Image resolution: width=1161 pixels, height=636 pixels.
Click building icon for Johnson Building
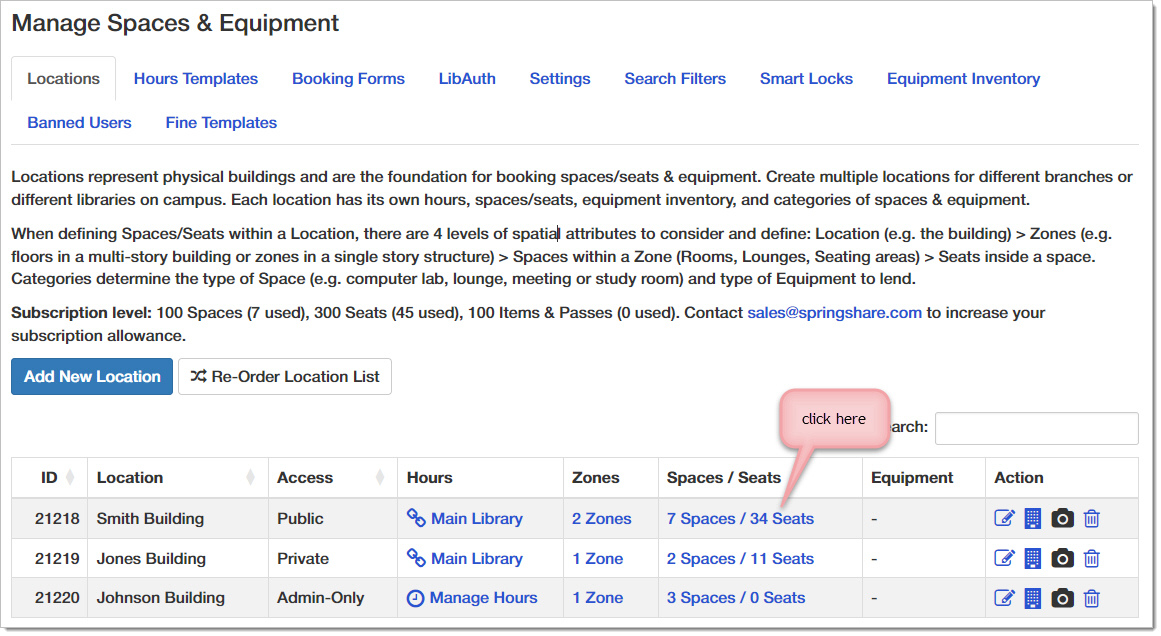tap(1033, 598)
